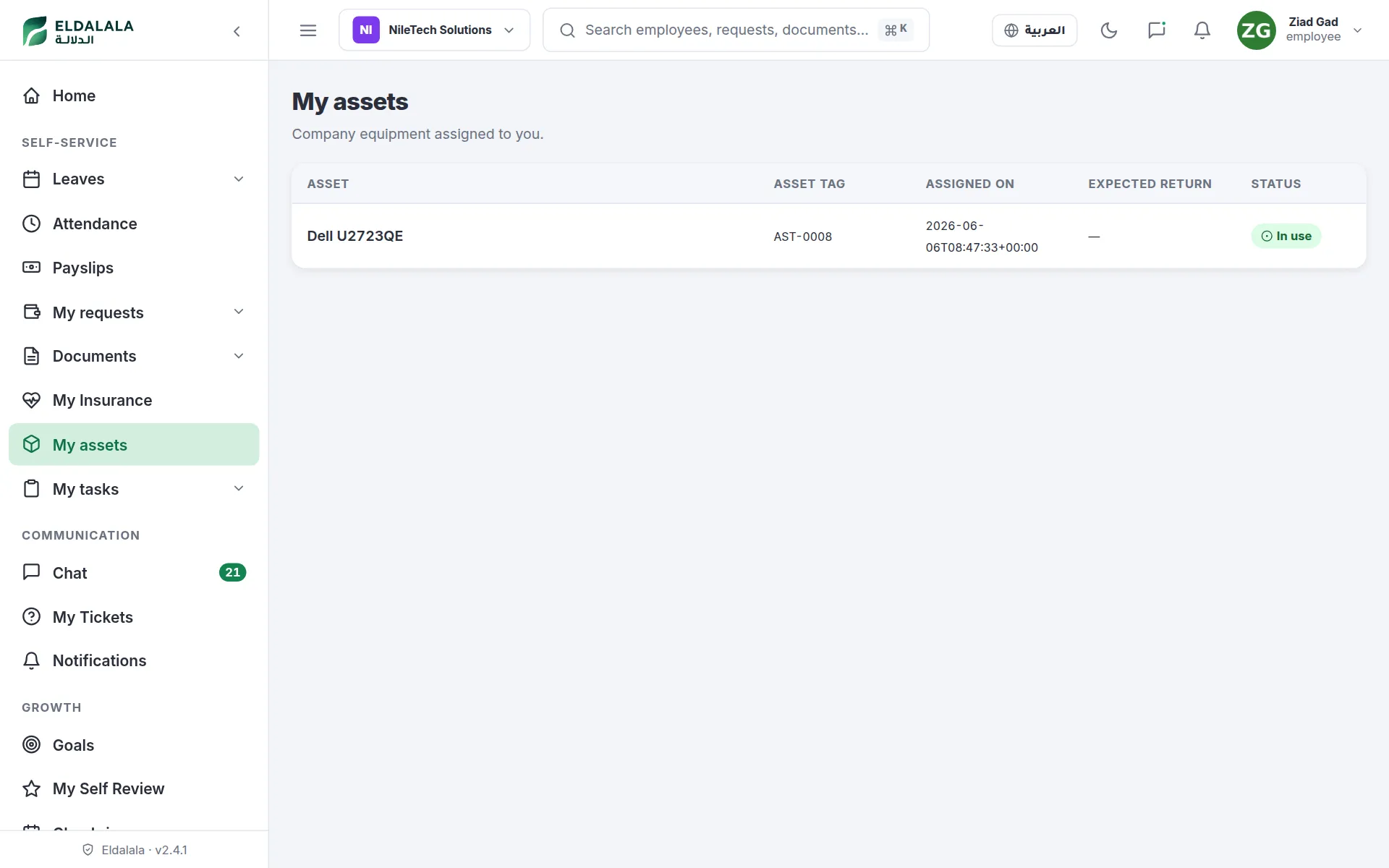1389x868 pixels.
Task: Open My Tickets in the sidebar
Action: tap(134, 616)
